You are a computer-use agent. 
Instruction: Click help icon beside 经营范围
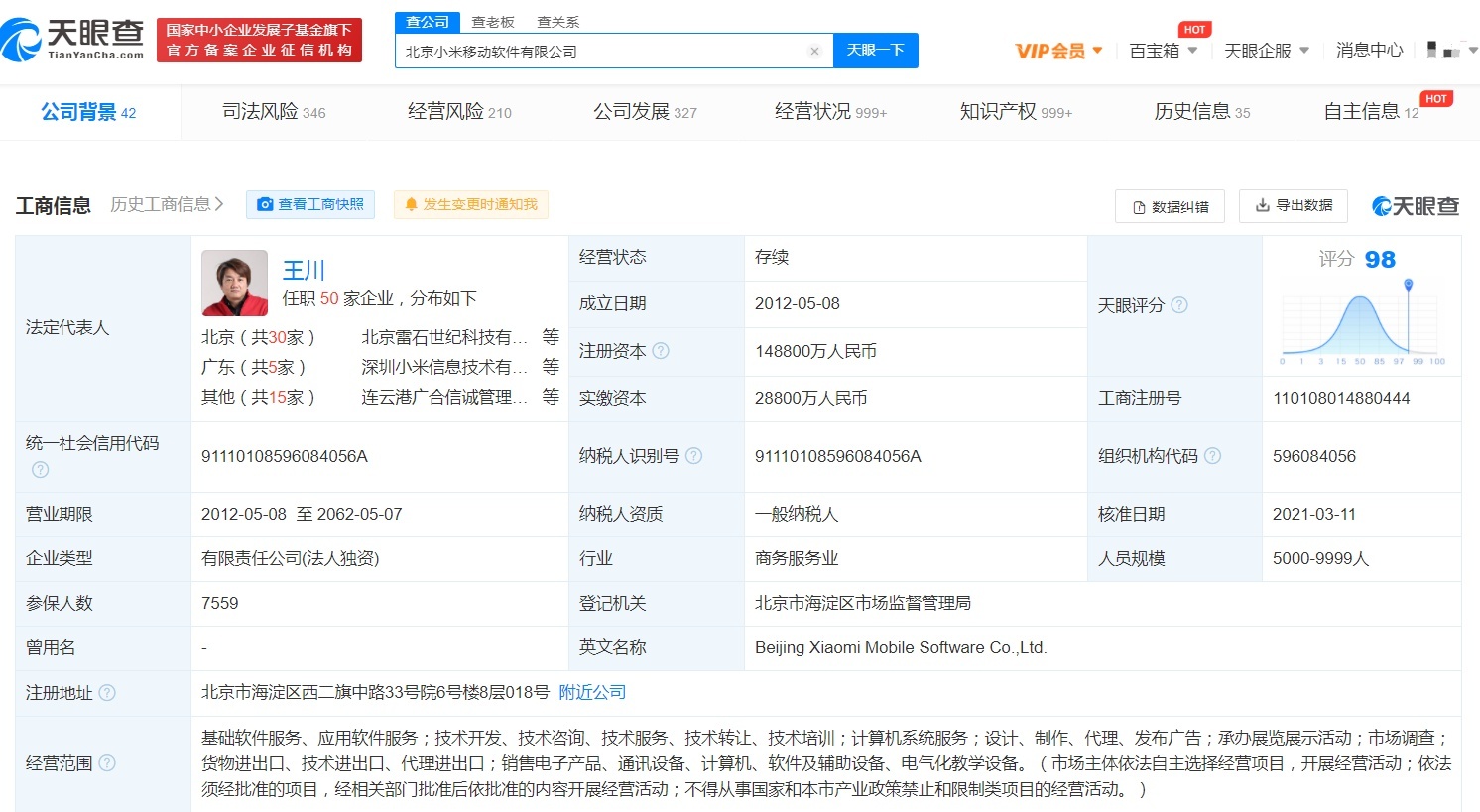(107, 763)
